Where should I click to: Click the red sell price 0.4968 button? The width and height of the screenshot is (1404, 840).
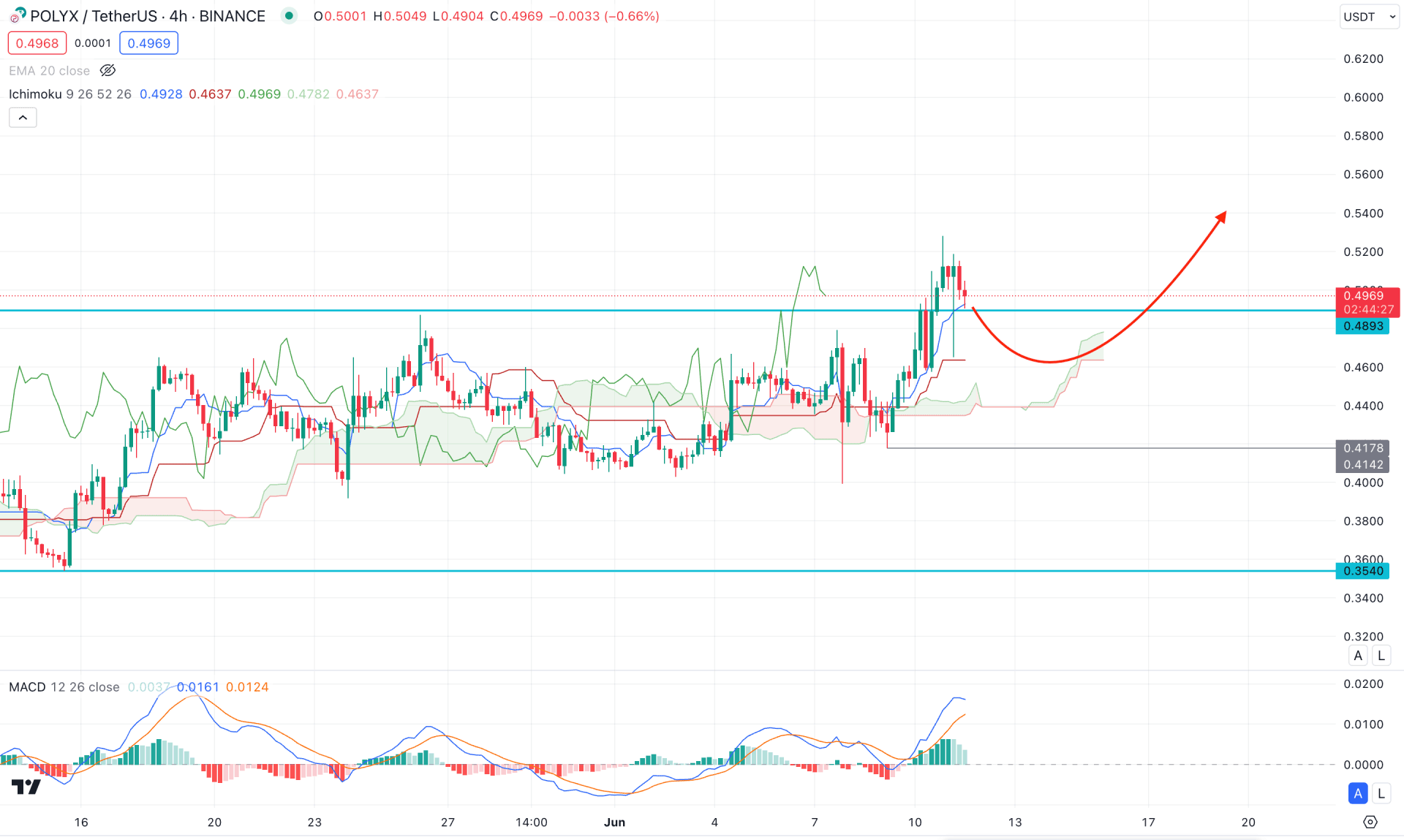click(x=37, y=43)
